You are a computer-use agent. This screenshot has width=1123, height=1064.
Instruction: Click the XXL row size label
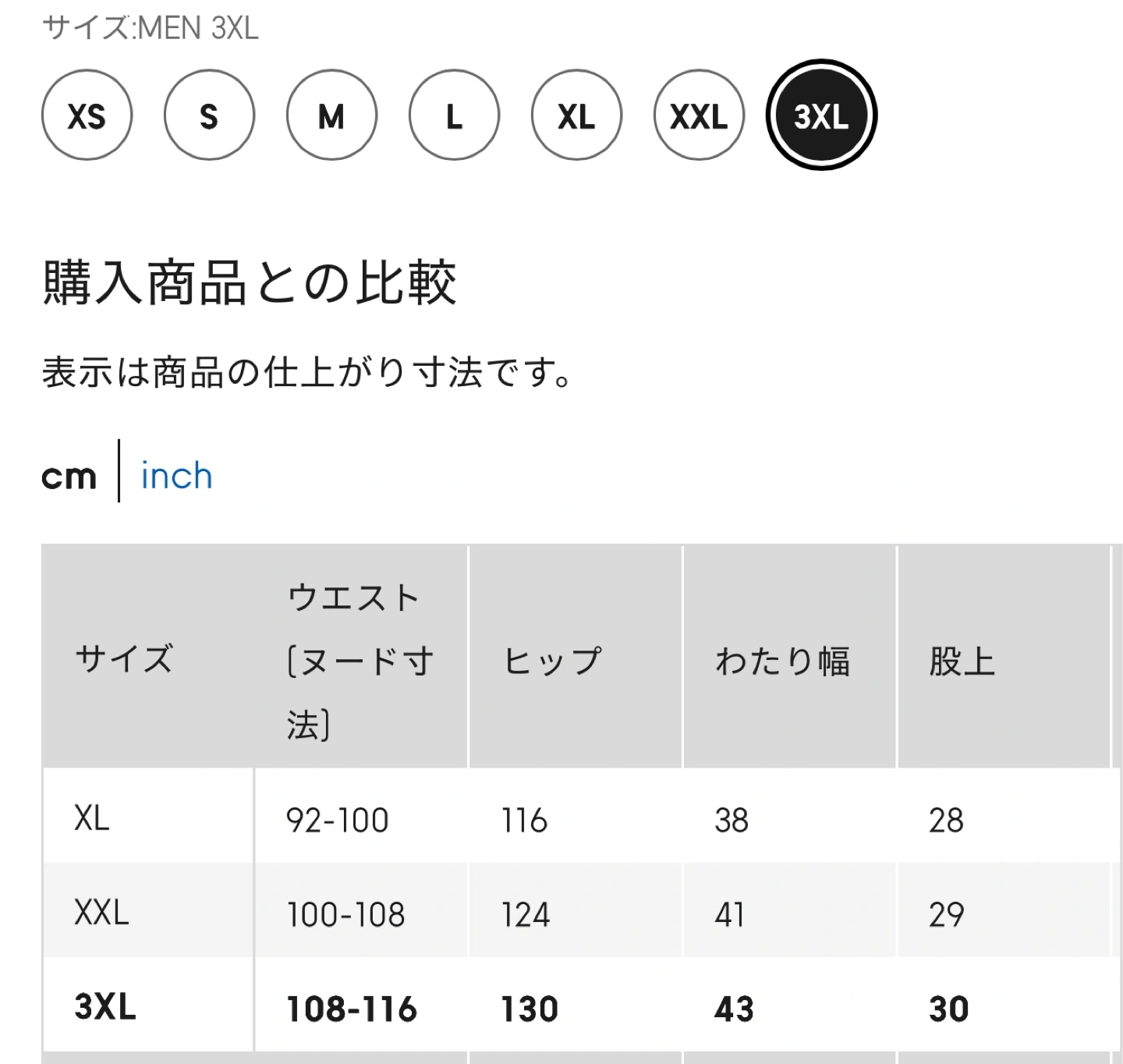coord(101,912)
